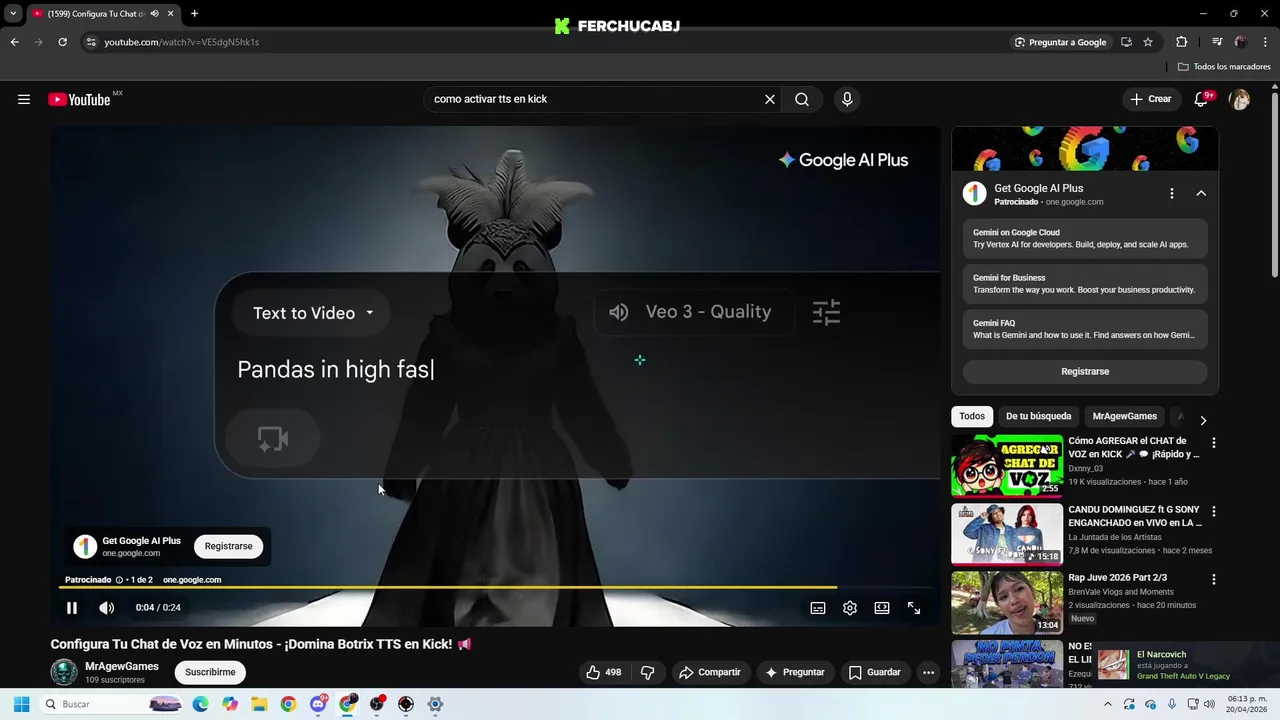
Task: Open the YouTube guide hamburger menu
Action: click(24, 99)
